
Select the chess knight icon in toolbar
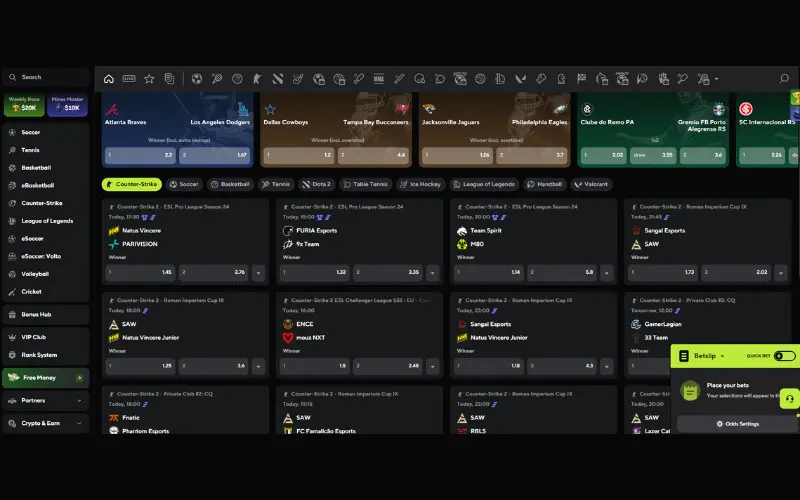tap(561, 79)
